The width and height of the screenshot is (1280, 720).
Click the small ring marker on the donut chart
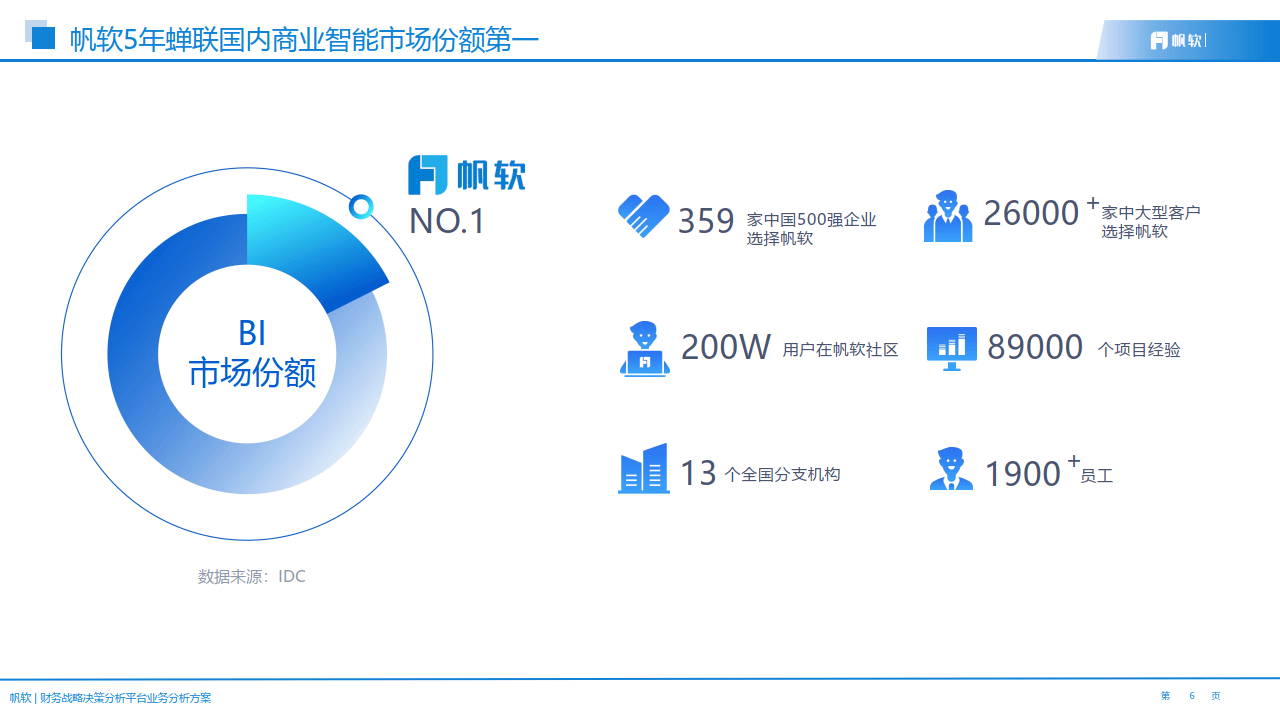click(361, 207)
